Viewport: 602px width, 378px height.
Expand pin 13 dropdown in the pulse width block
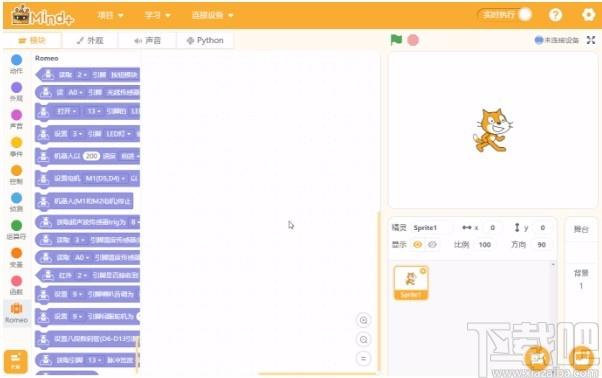(94, 360)
